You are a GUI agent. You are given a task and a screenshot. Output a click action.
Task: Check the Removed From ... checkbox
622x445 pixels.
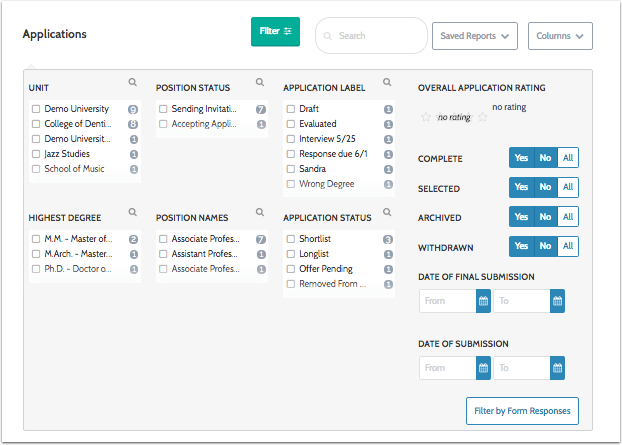click(x=291, y=284)
